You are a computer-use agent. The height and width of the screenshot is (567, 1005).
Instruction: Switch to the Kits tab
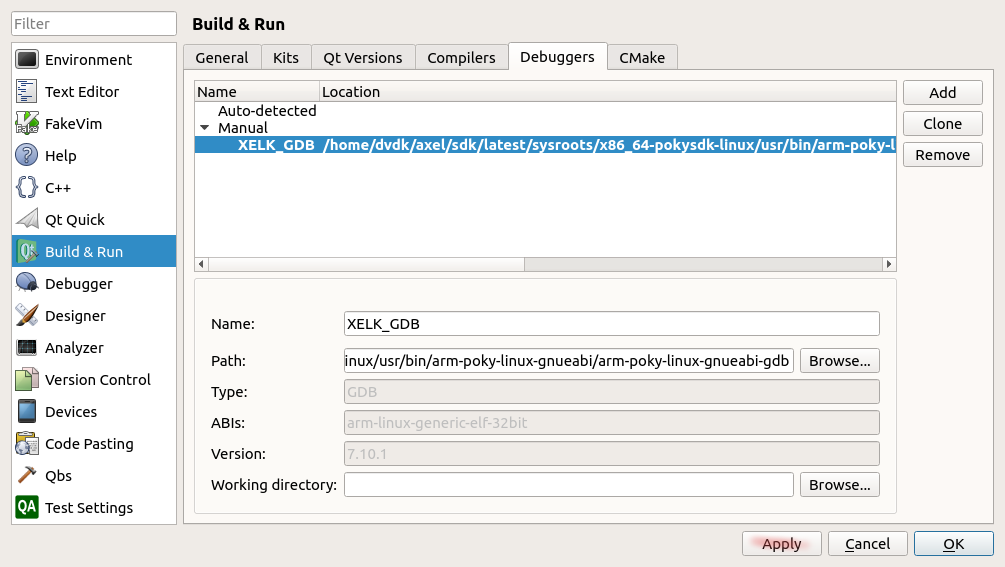(x=286, y=58)
